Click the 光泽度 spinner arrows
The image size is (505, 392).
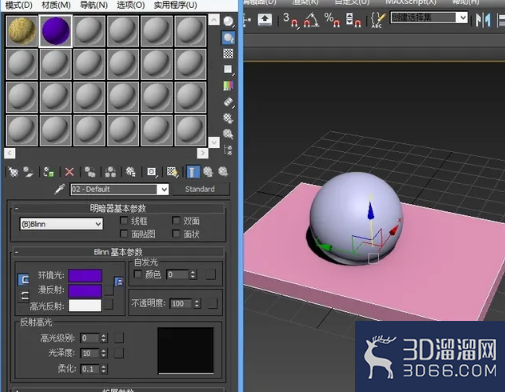pyautogui.click(x=104, y=353)
